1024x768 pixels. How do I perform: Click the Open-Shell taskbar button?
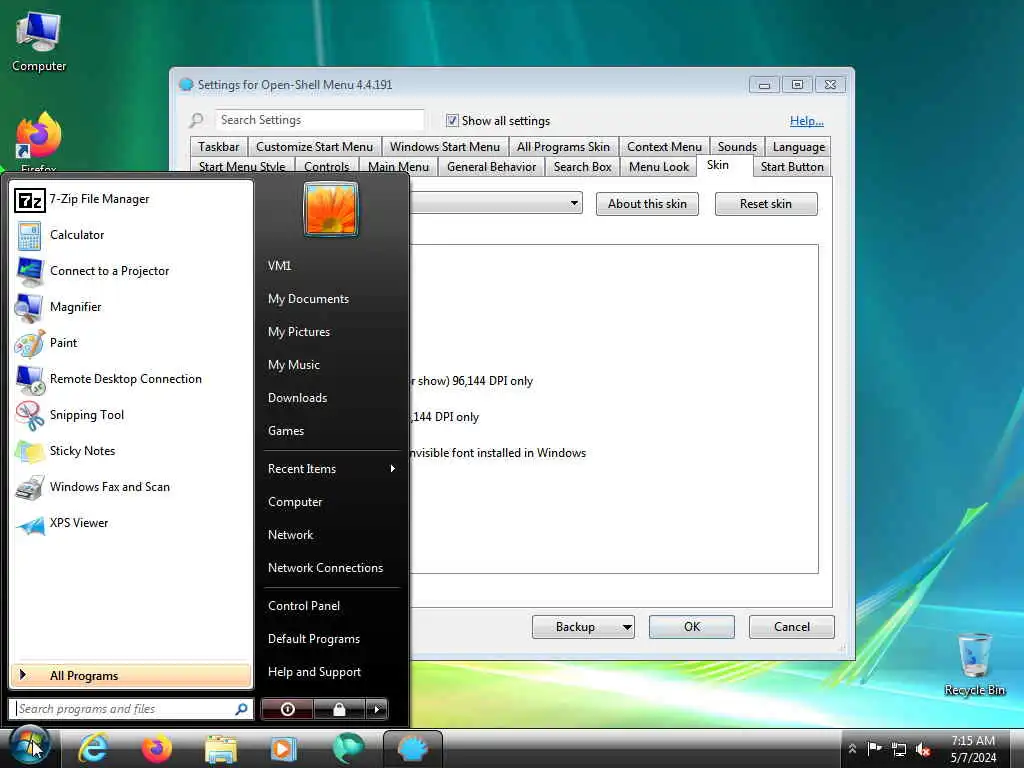[413, 748]
